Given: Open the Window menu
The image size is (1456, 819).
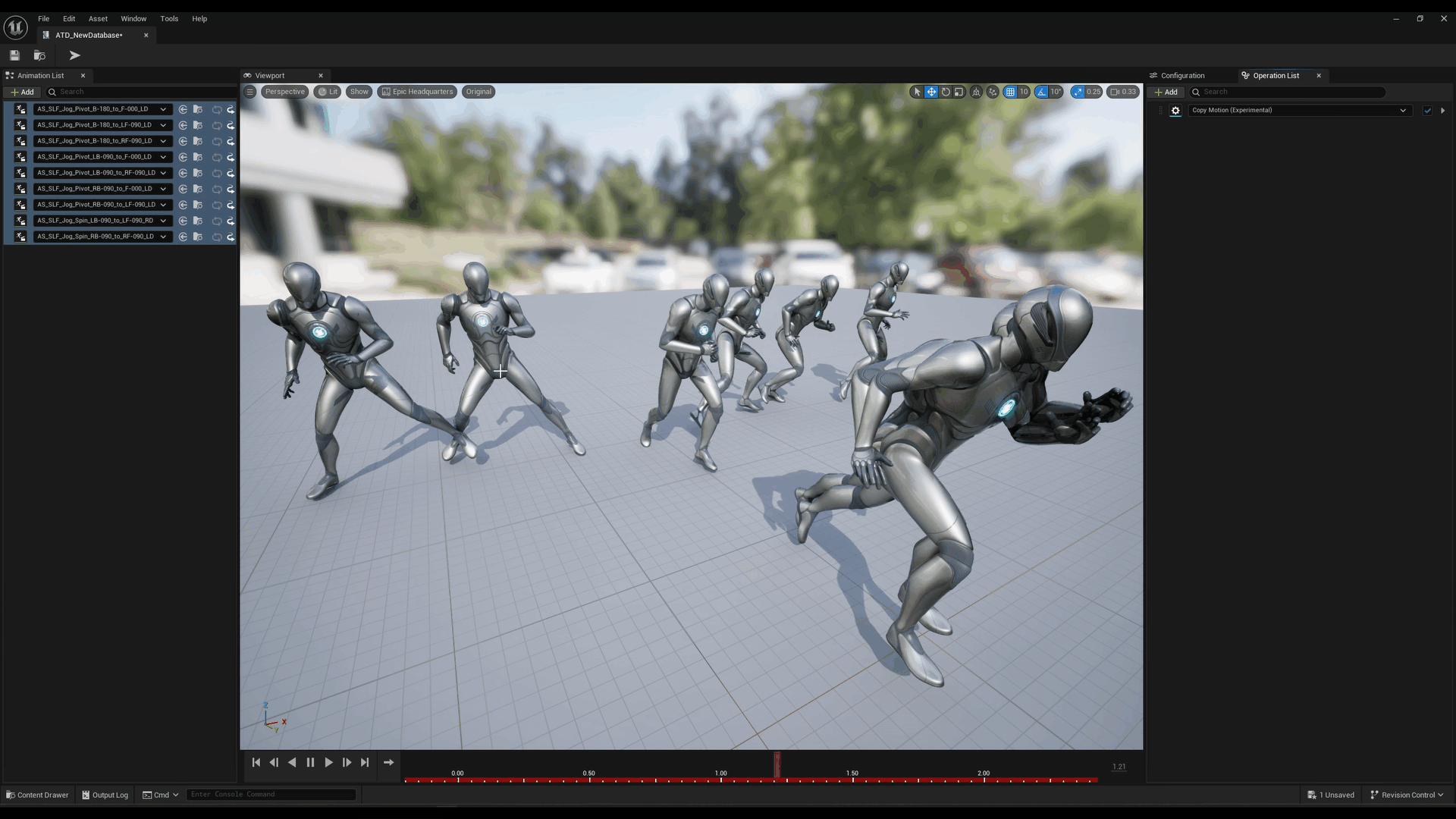Looking at the screenshot, I should click(133, 19).
